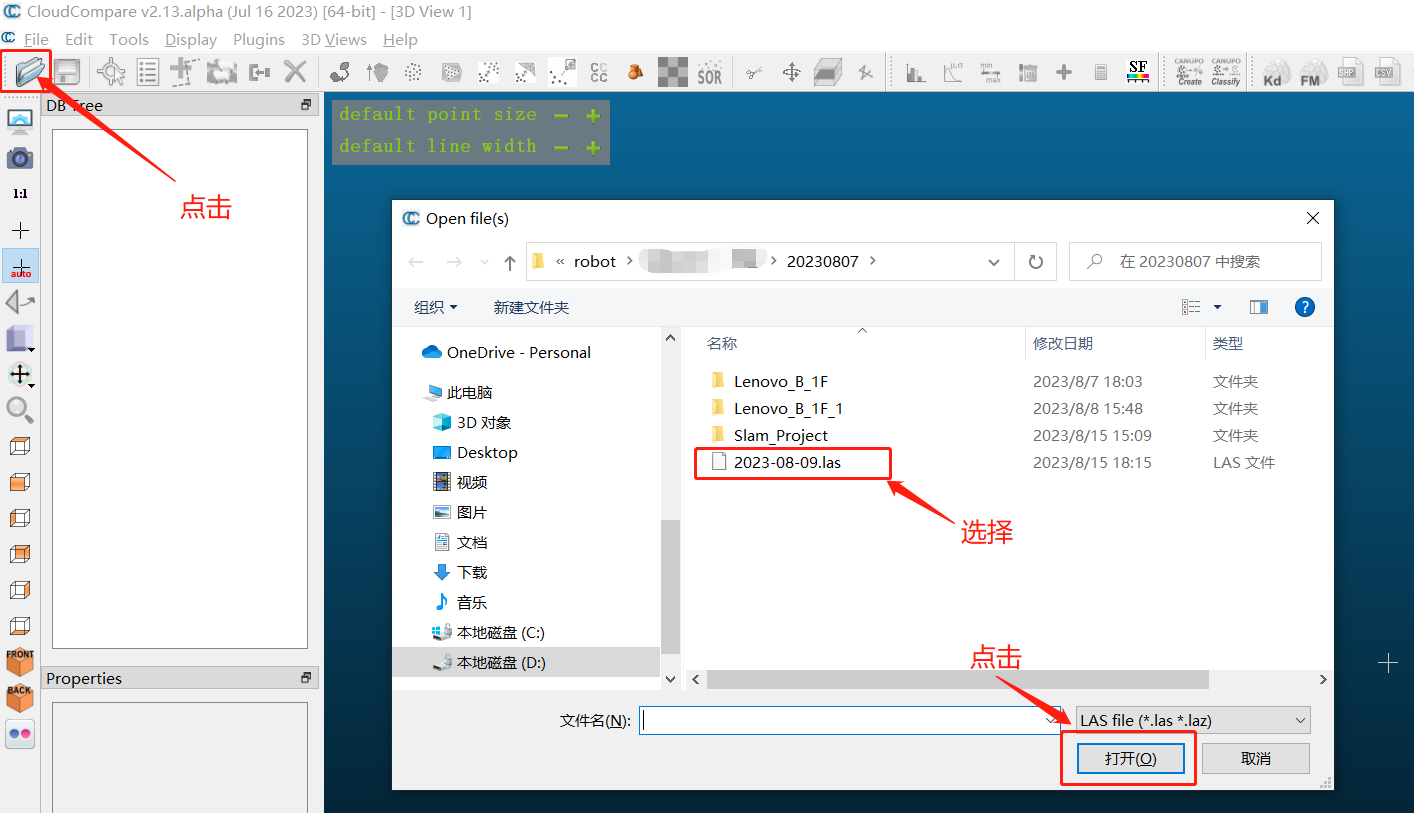Click the Save floppy disk icon
Image resolution: width=1414 pixels, height=813 pixels.
point(67,72)
